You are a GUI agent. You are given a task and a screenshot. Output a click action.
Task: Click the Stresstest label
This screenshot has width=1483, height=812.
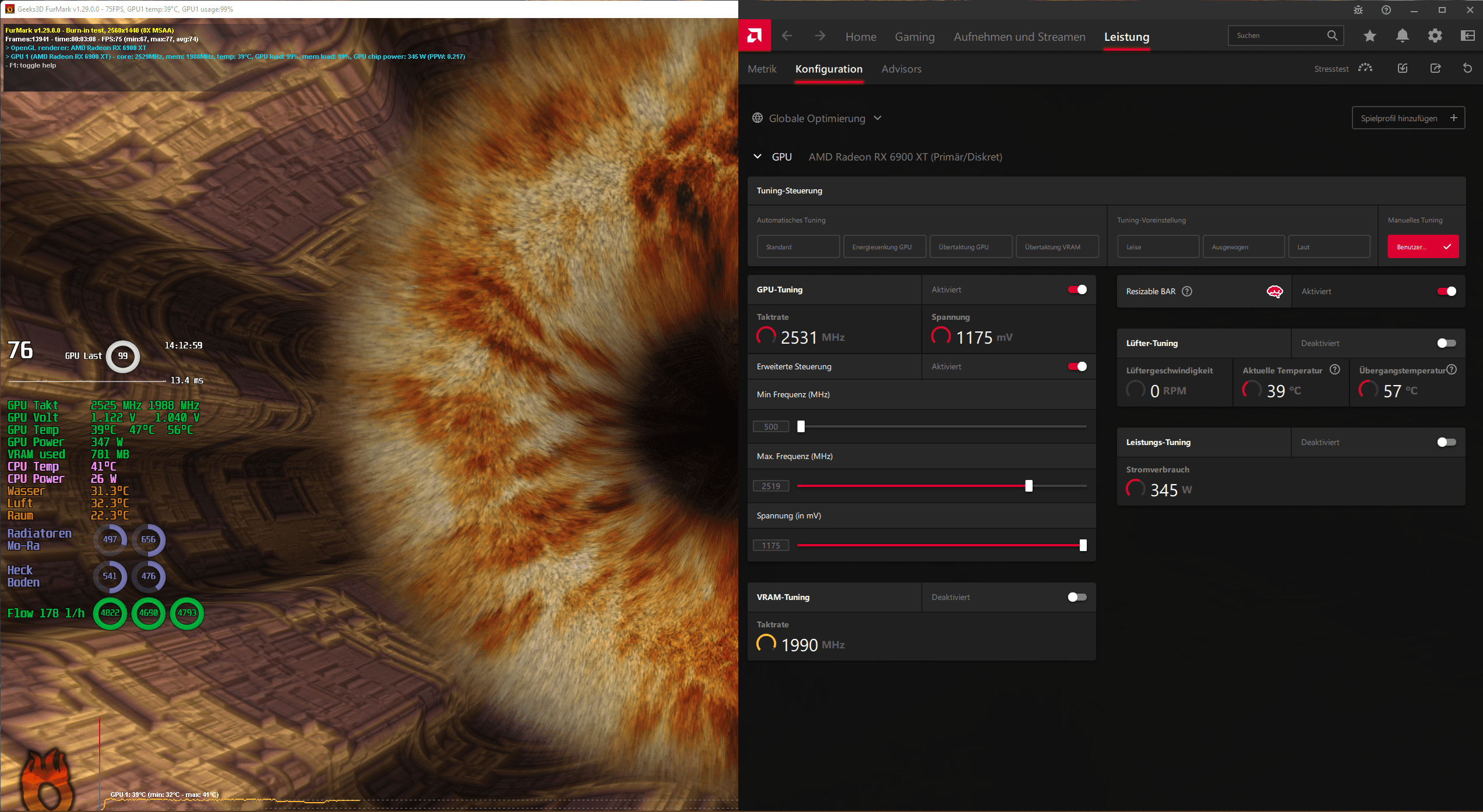[x=1331, y=69]
